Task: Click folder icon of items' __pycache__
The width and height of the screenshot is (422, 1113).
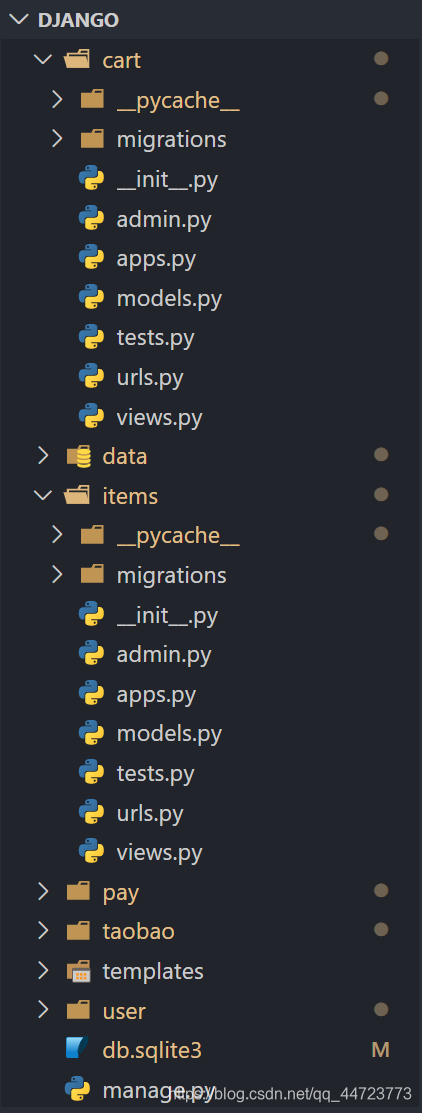Action: [92, 535]
